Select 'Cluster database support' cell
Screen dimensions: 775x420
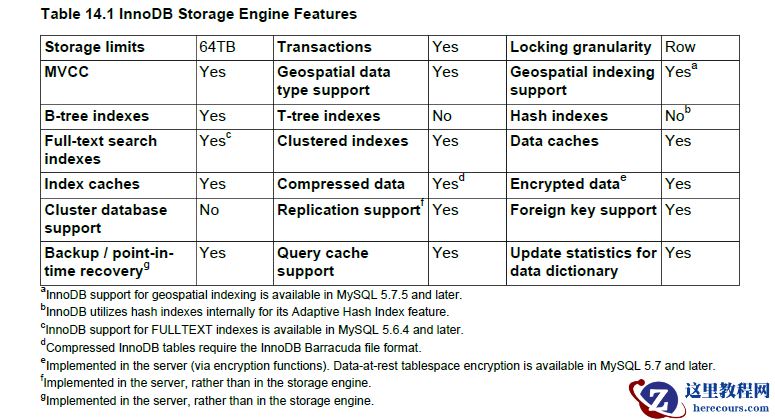point(106,219)
